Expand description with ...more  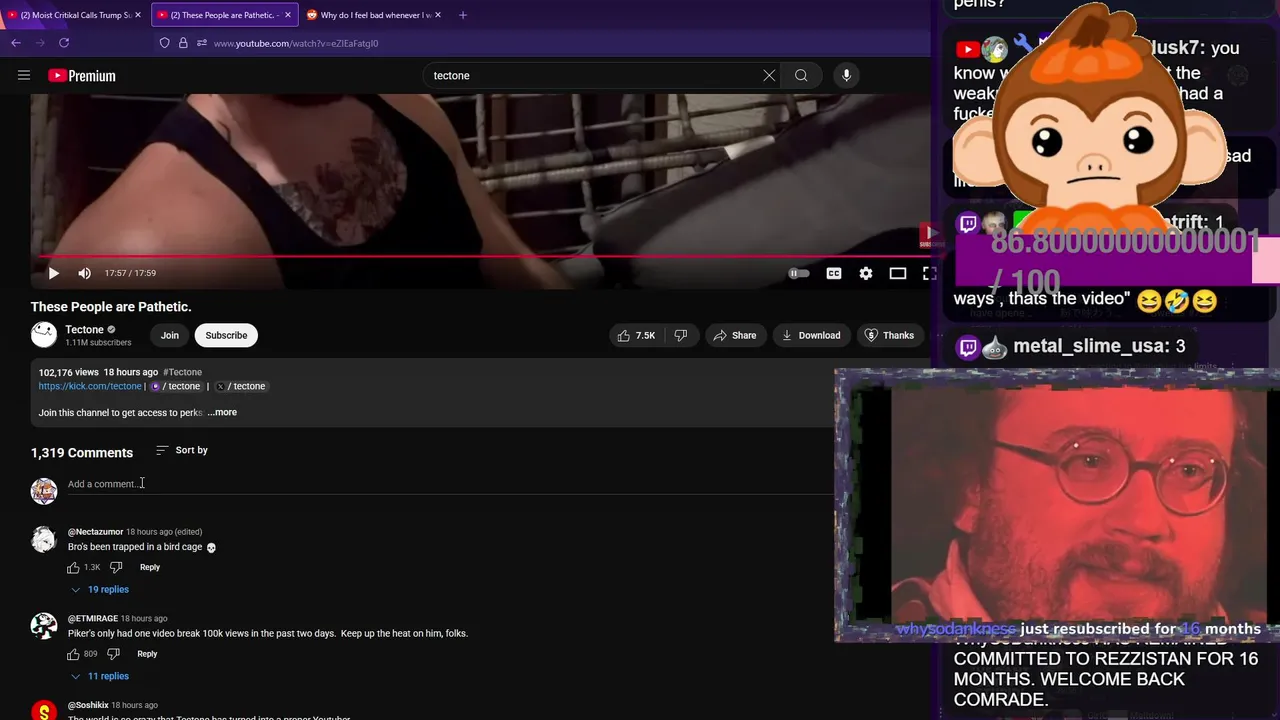222,412
